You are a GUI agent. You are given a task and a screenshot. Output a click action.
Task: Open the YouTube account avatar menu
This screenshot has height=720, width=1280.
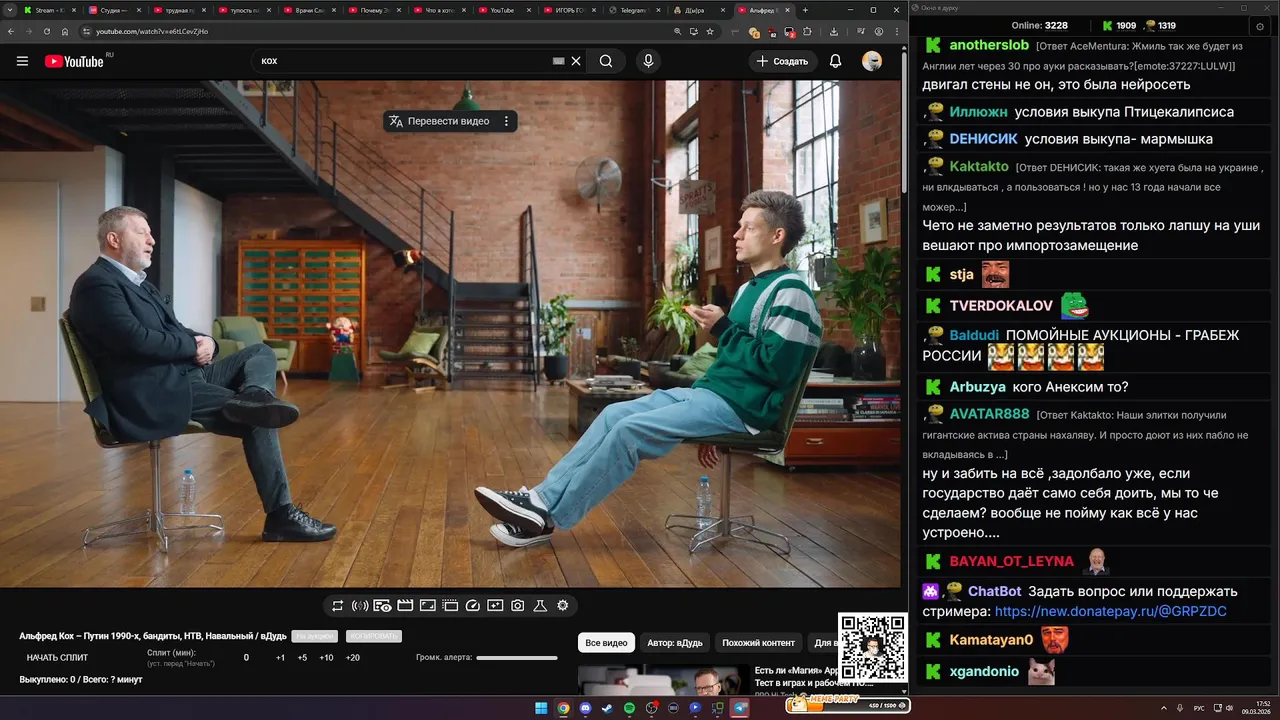[x=872, y=61]
